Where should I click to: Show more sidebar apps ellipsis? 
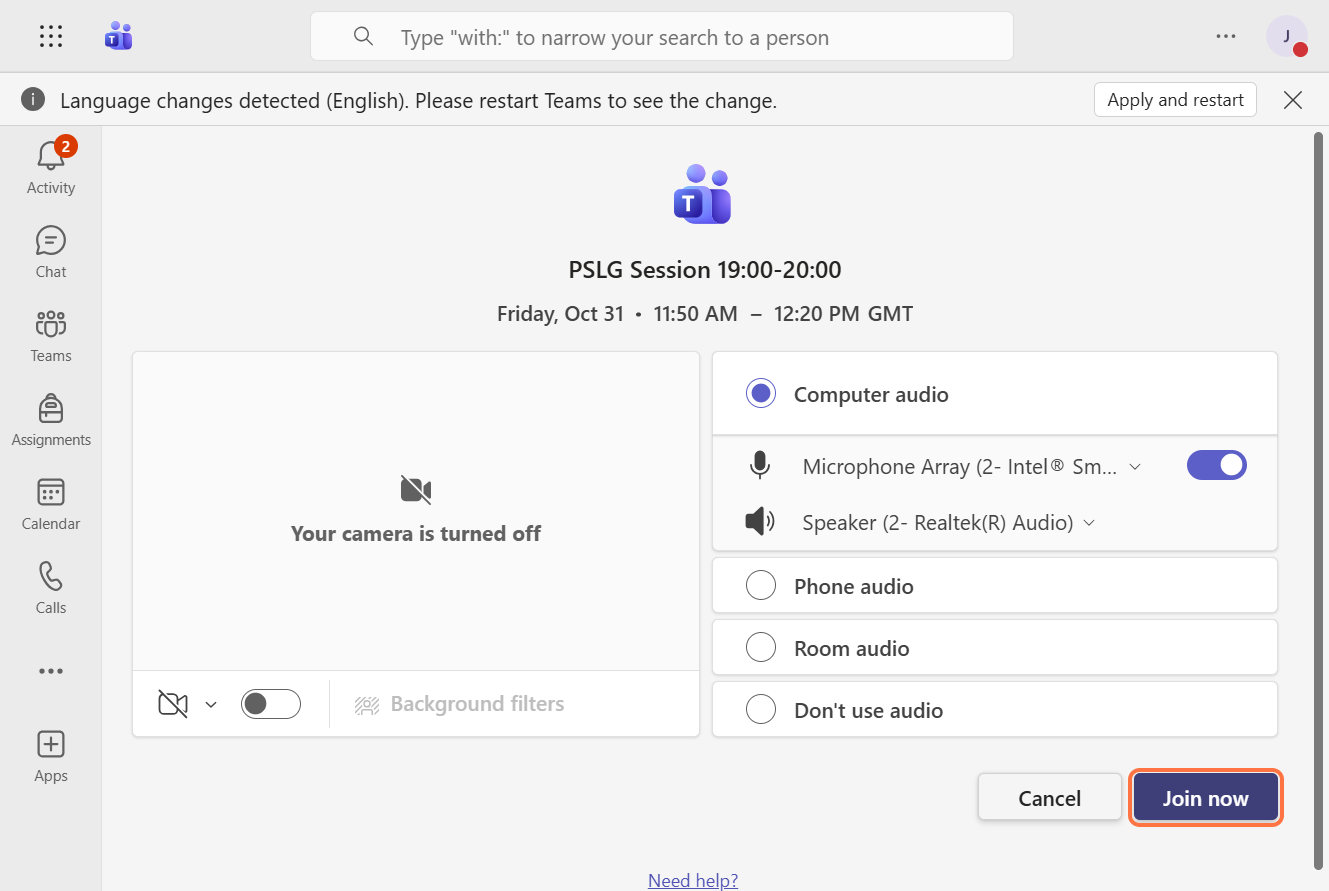click(51, 671)
